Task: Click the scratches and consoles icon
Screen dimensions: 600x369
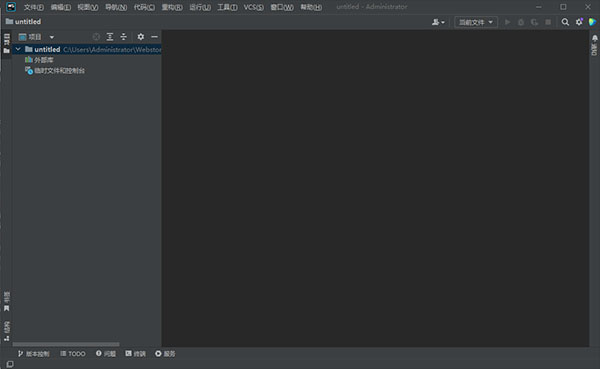Action: point(29,70)
